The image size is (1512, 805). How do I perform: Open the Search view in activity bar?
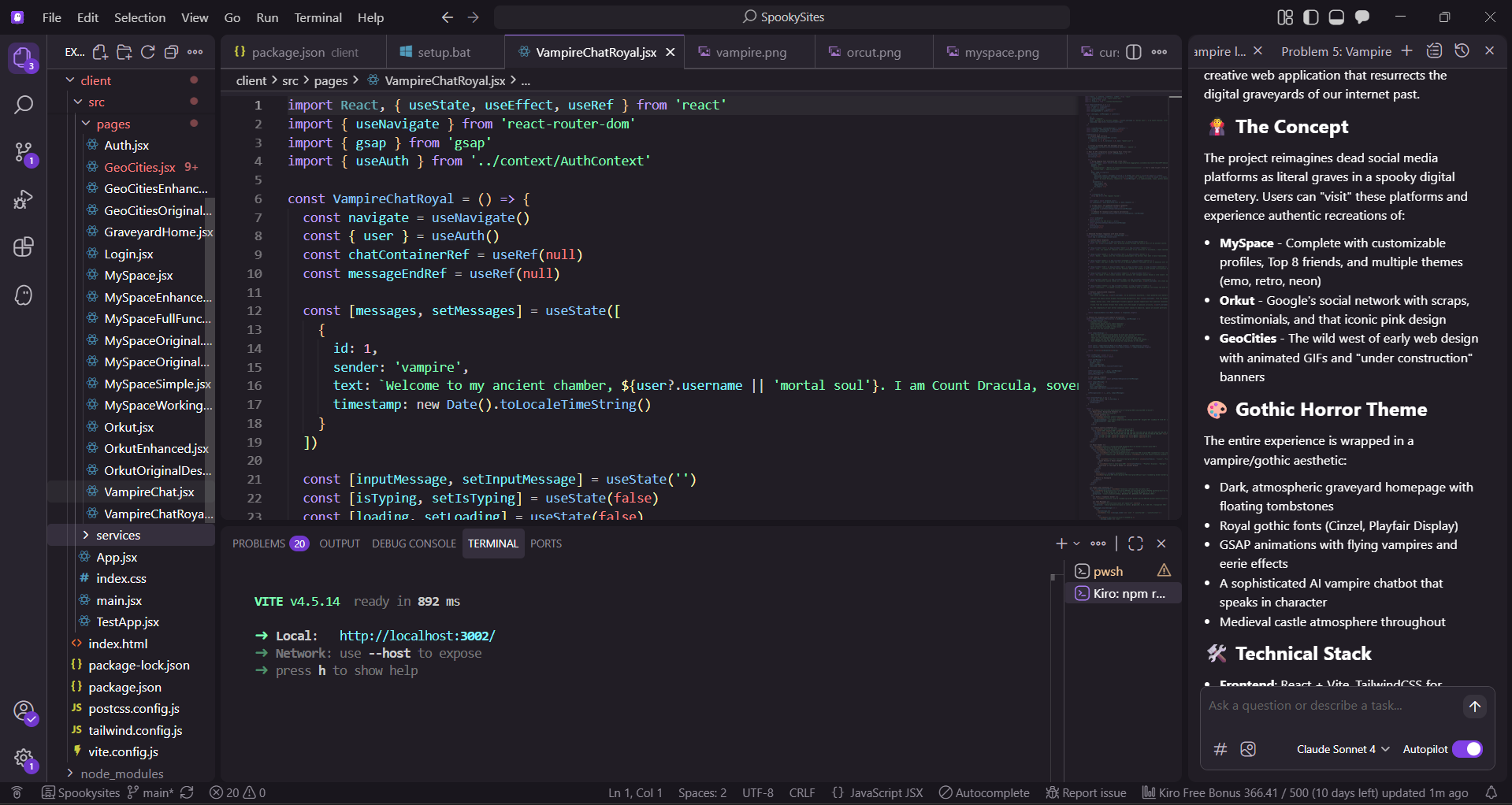click(x=24, y=105)
